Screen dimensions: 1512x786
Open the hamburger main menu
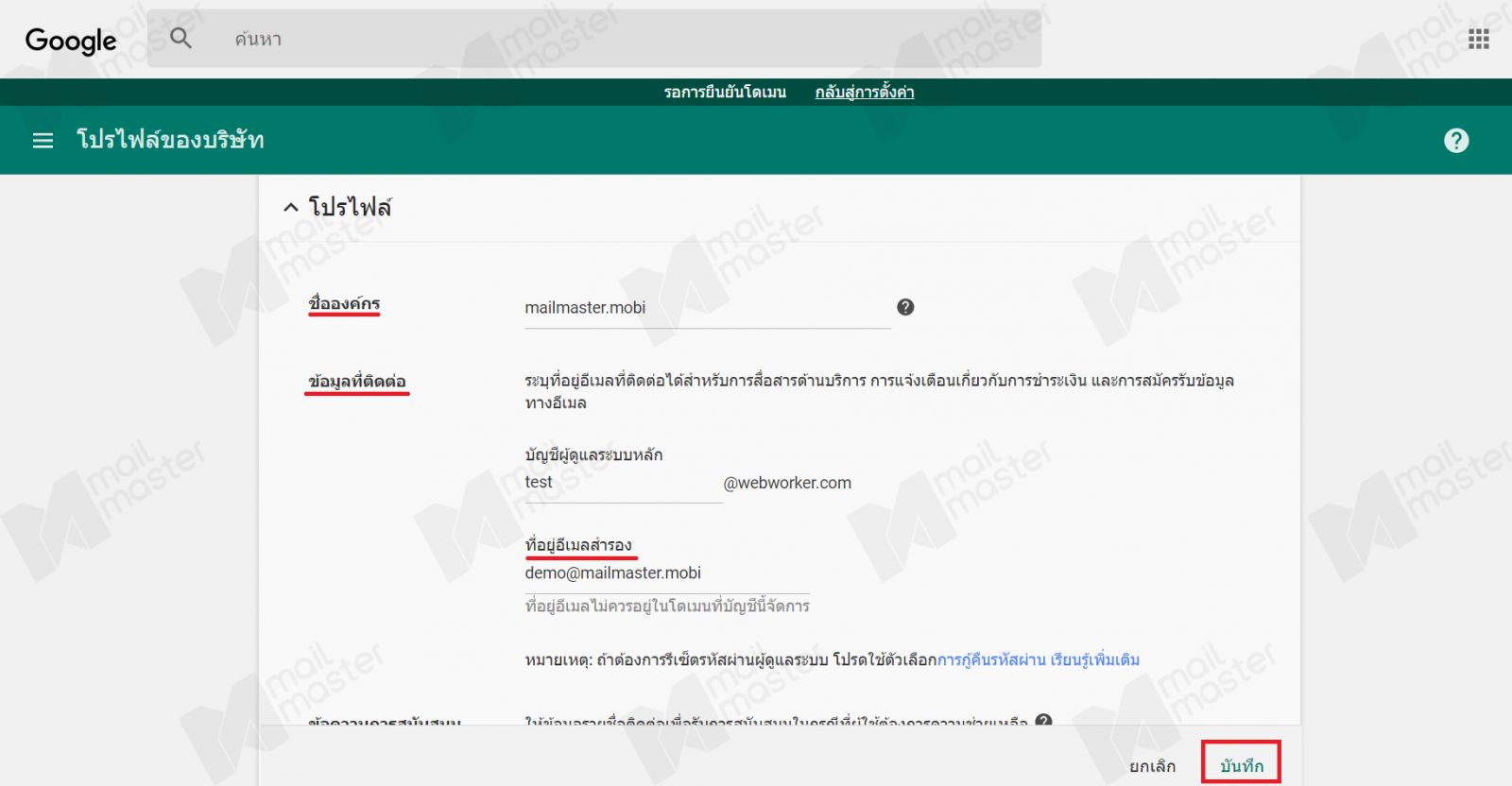43,141
